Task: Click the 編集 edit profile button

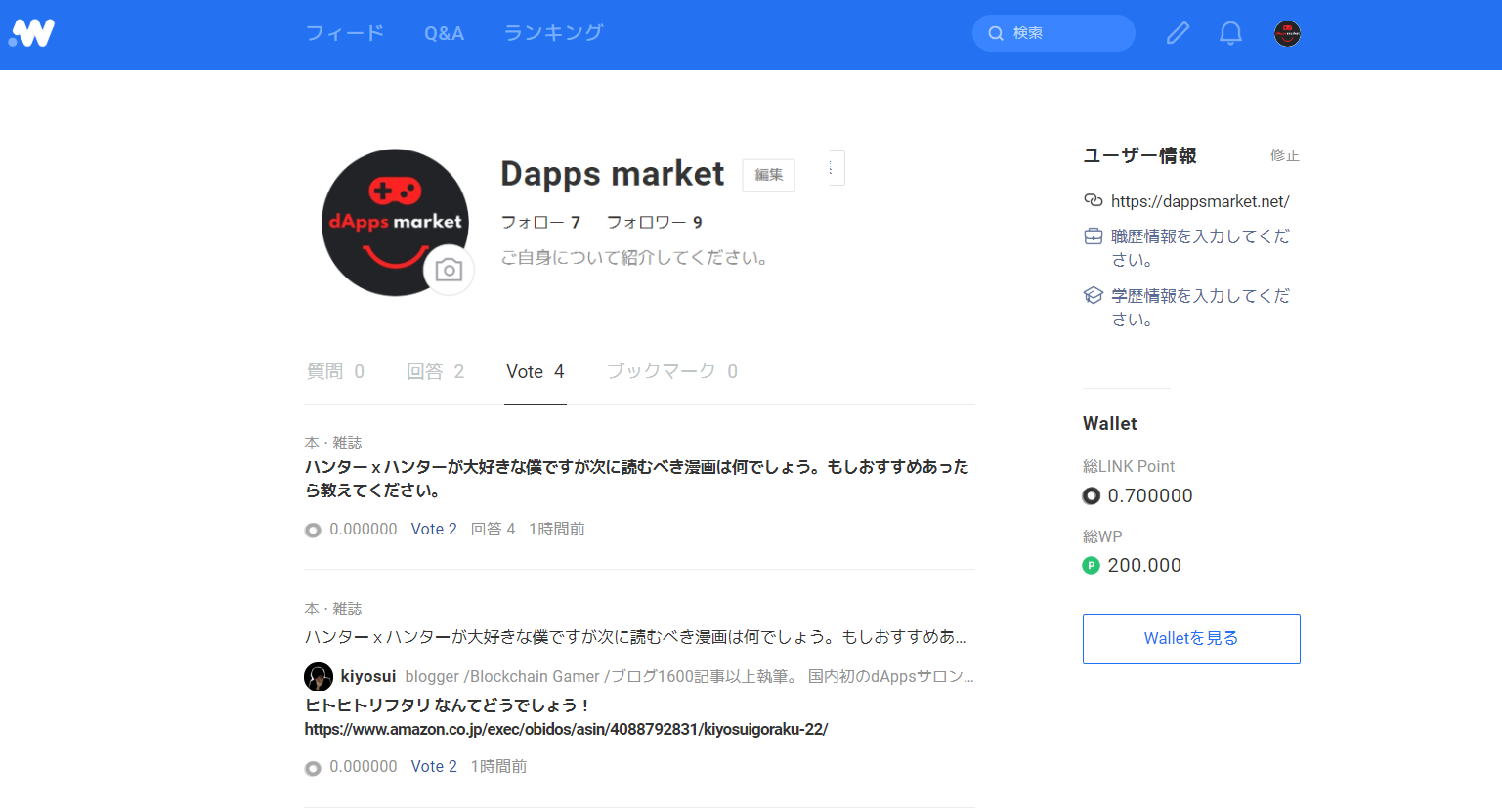Action: (x=768, y=175)
